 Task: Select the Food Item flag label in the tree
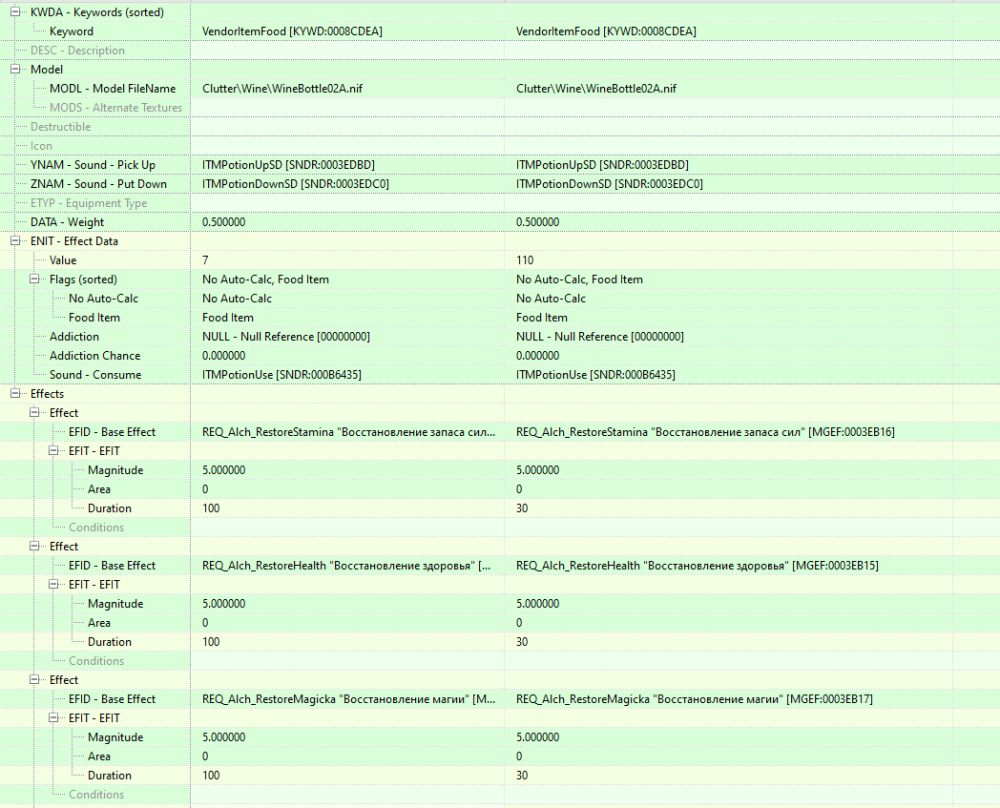coord(94,318)
